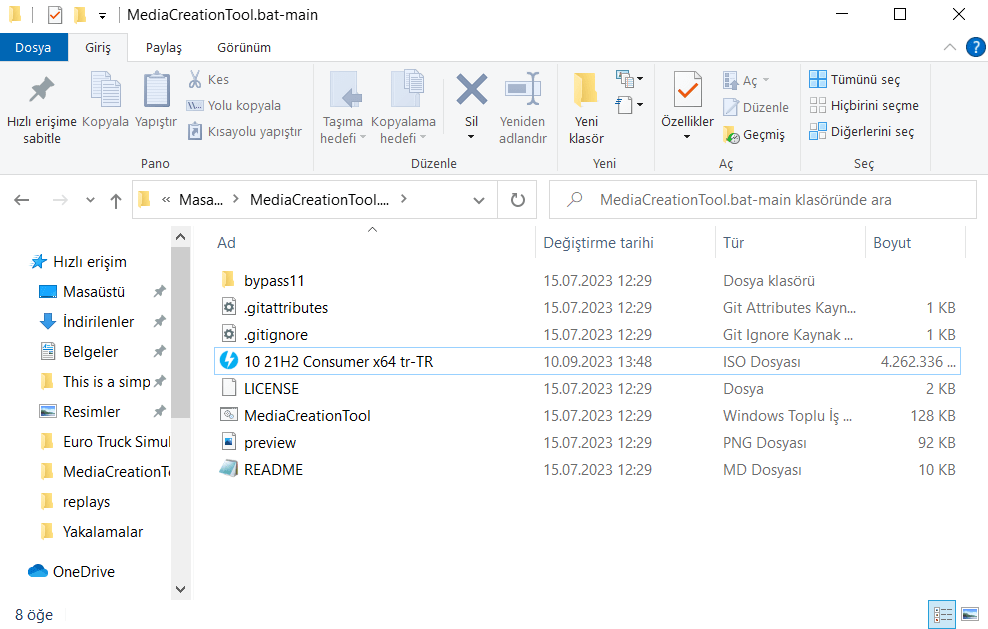Open the easy access dropdown icon
Screen dimensions: 988x629
(x=629, y=105)
